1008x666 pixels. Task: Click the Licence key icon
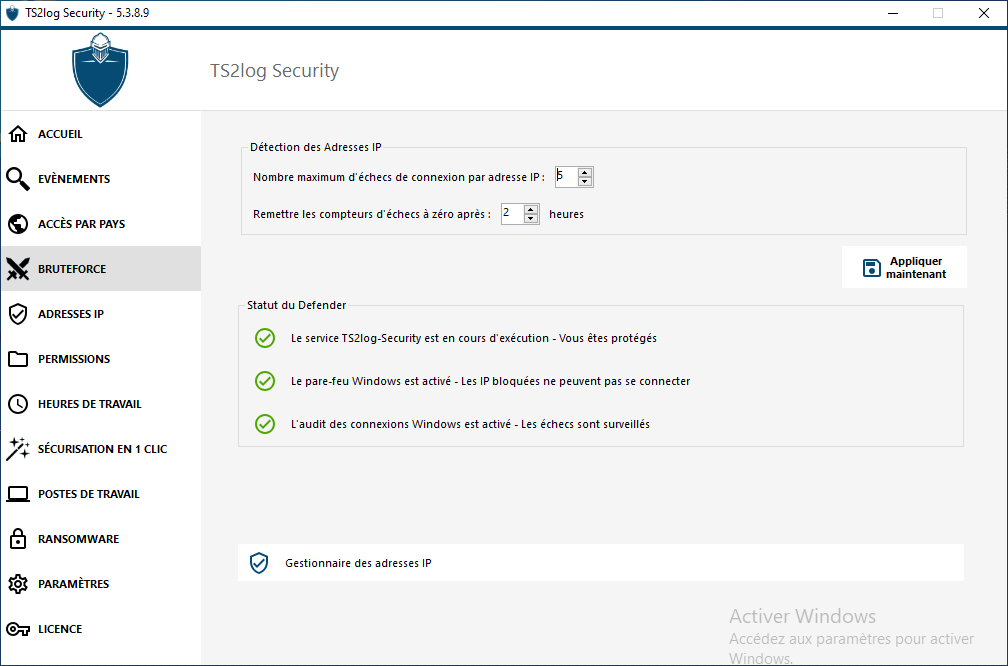click(18, 629)
